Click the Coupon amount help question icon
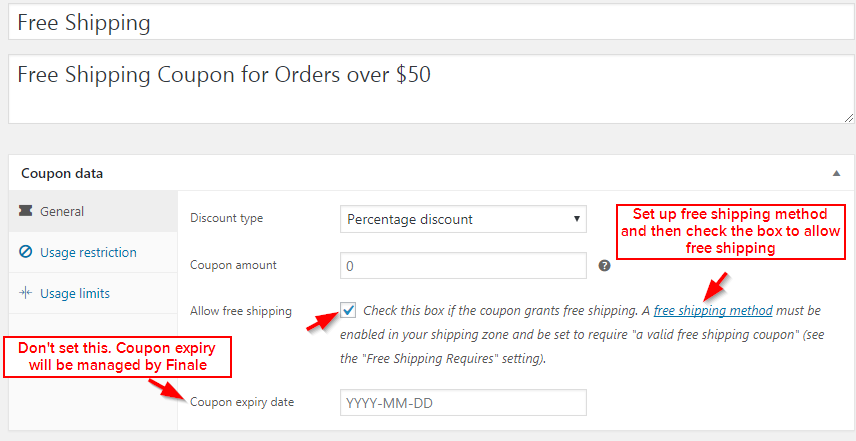 click(x=604, y=266)
